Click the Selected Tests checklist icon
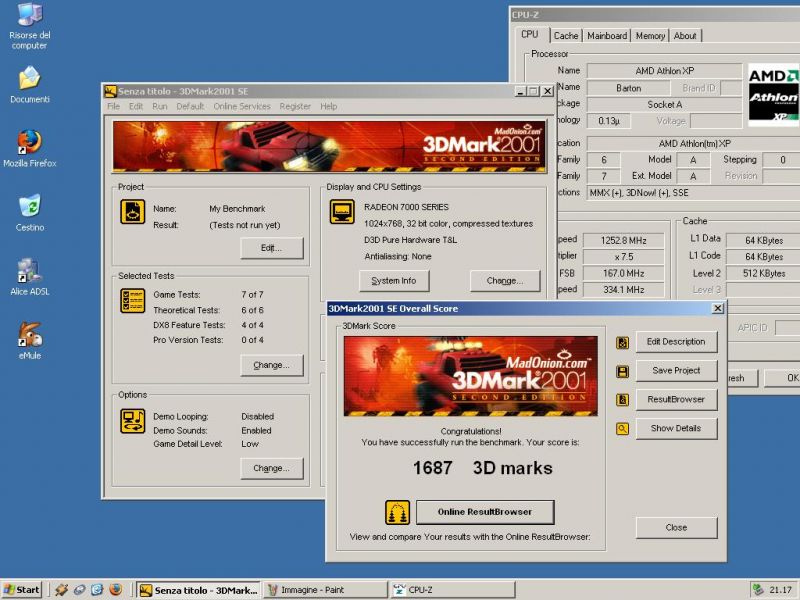The width and height of the screenshot is (800, 600). 133,301
